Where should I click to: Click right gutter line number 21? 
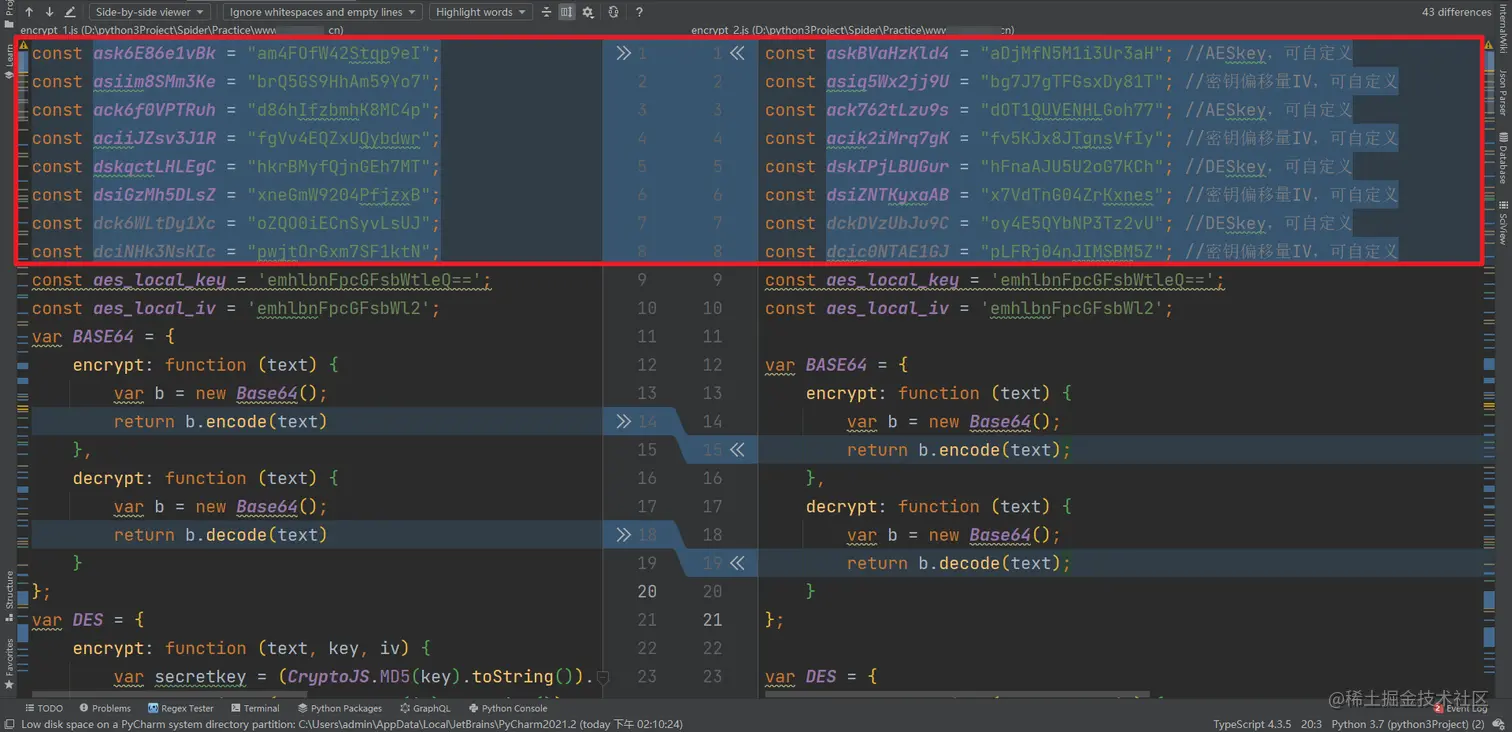[712, 620]
